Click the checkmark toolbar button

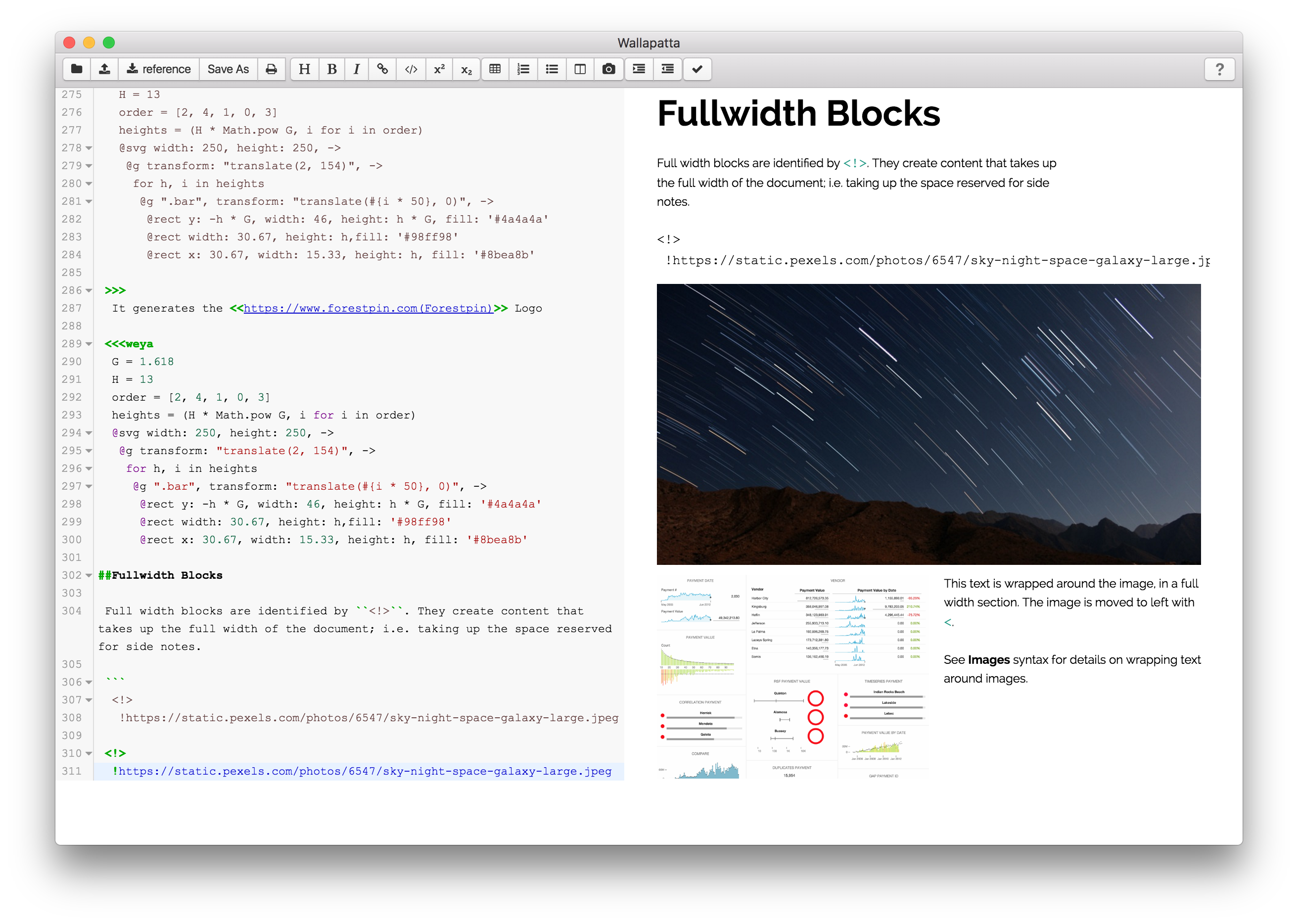[697, 69]
